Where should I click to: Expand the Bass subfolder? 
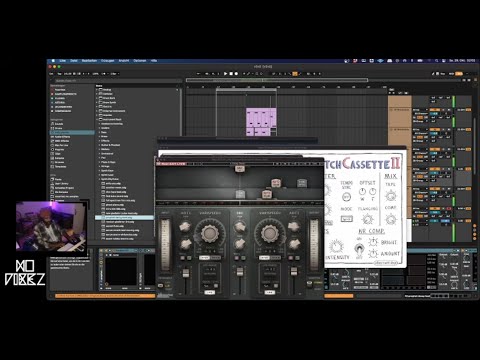[x=99, y=132]
